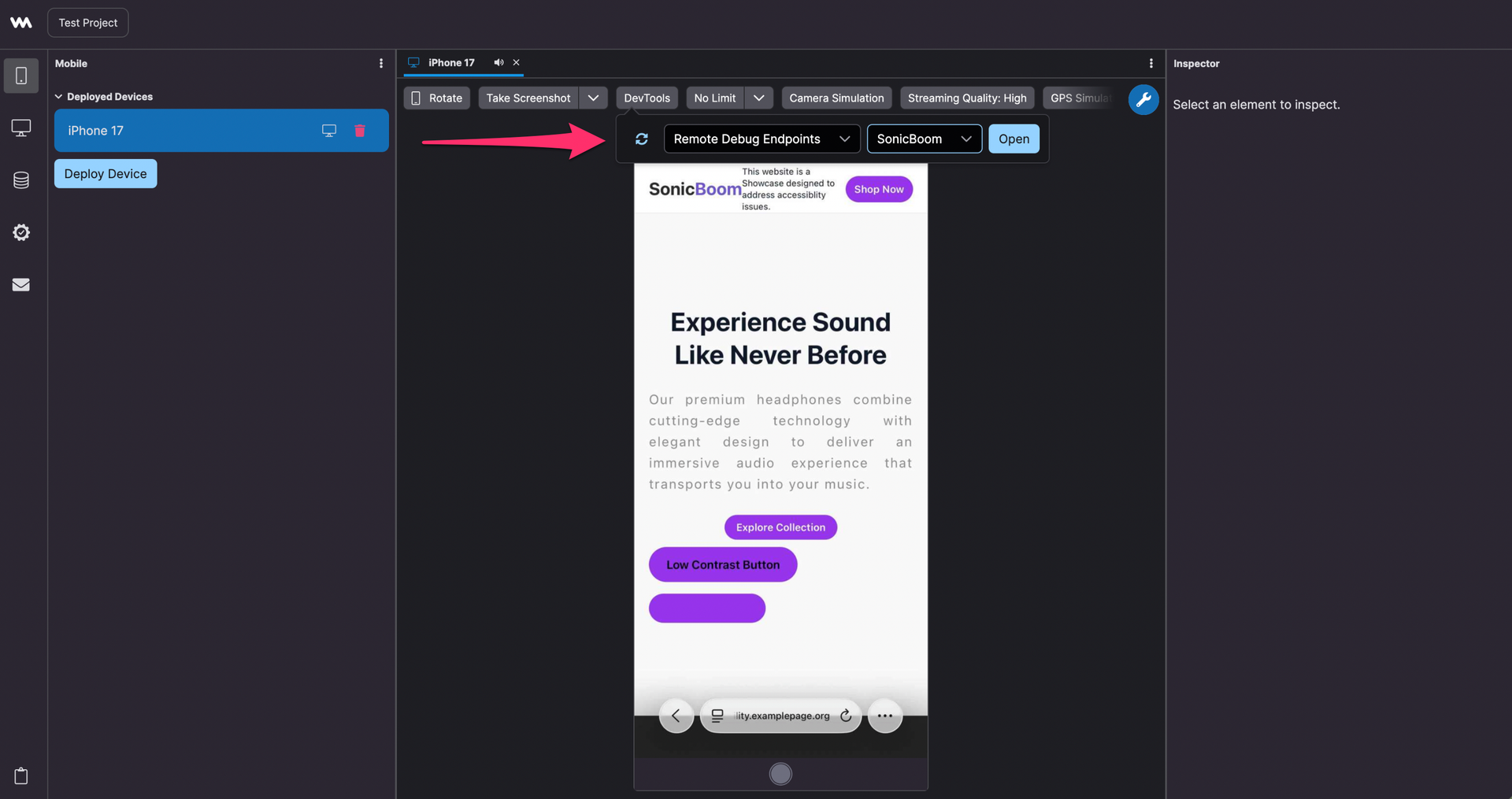The width and height of the screenshot is (1512, 799).
Task: Open phone browser more options menu
Action: pyautogui.click(x=885, y=716)
